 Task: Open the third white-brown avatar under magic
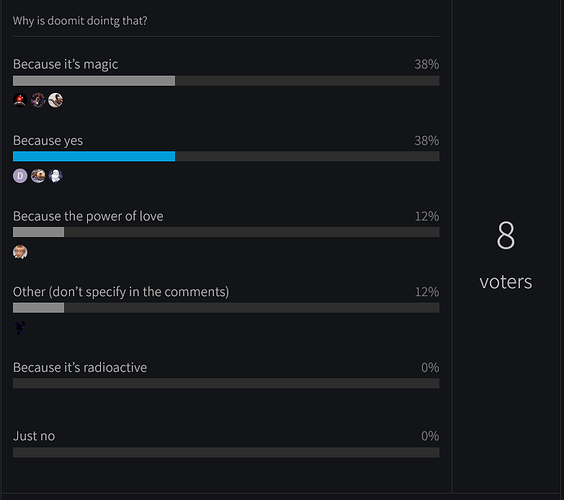pos(55,100)
